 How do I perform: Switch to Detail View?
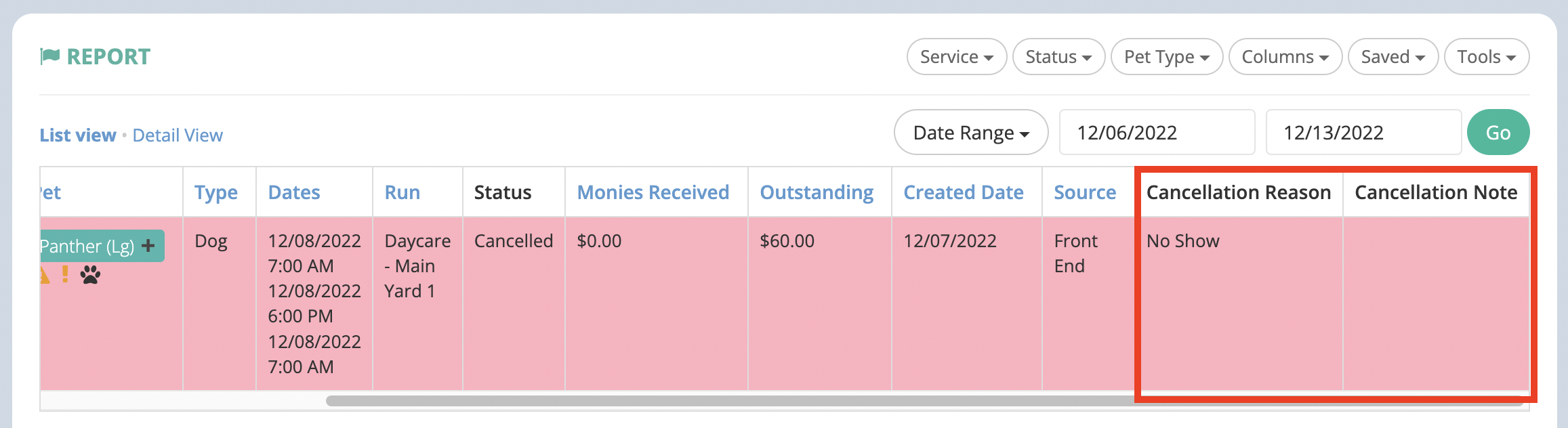tap(178, 135)
